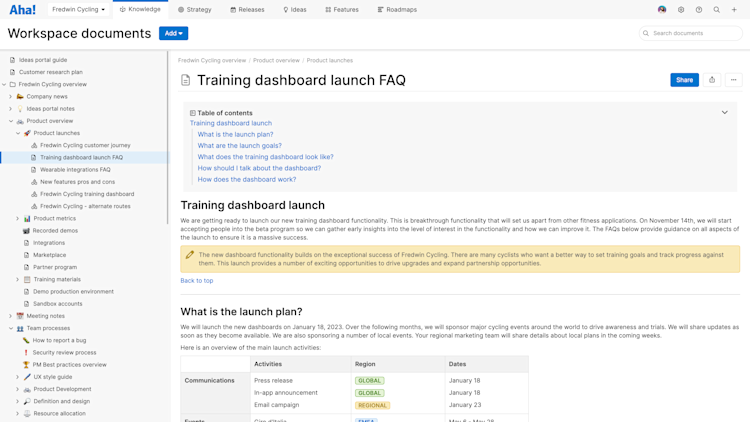Click the Back to top link

[x=197, y=281]
